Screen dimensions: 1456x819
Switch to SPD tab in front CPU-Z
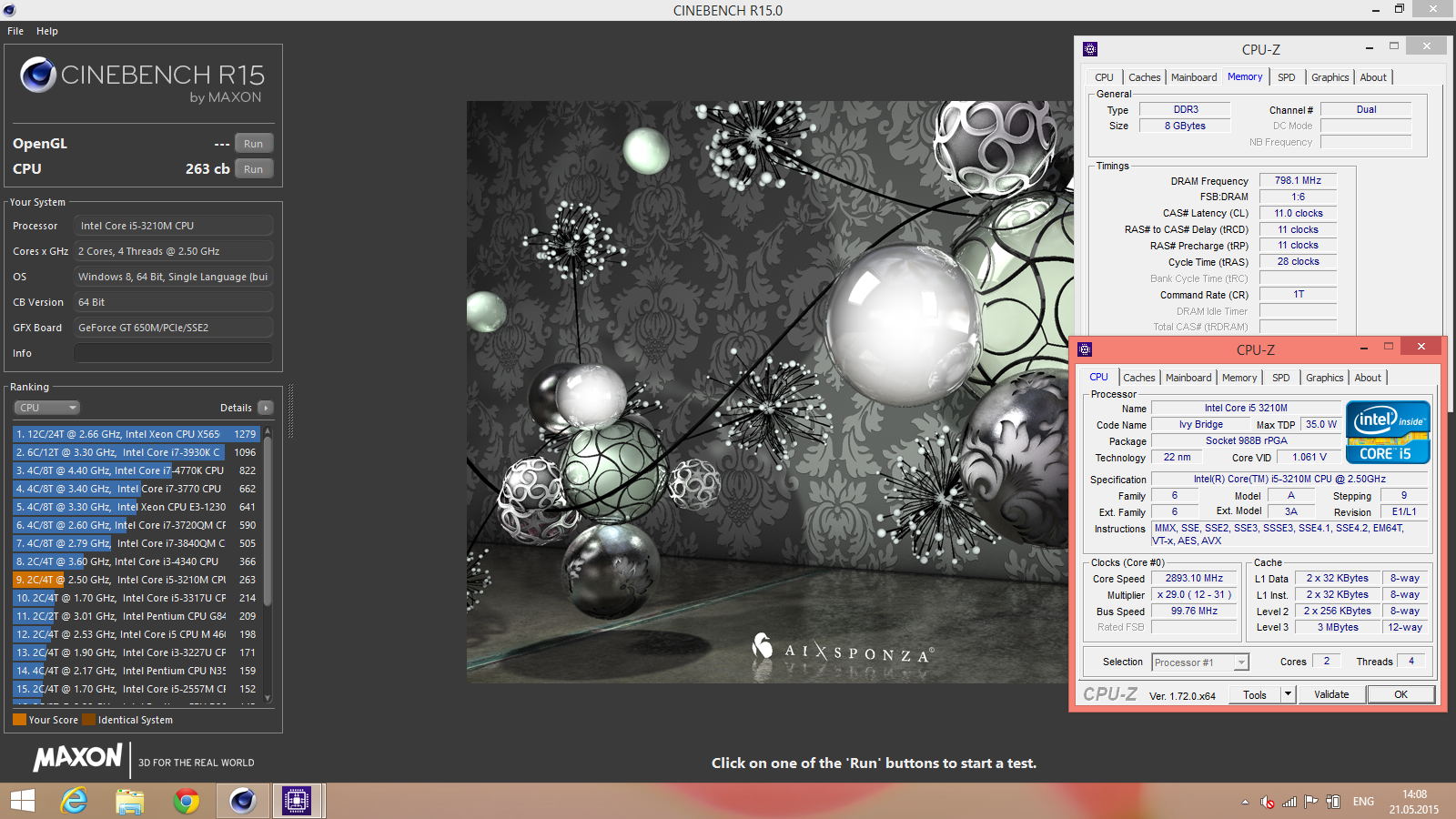[1281, 378]
